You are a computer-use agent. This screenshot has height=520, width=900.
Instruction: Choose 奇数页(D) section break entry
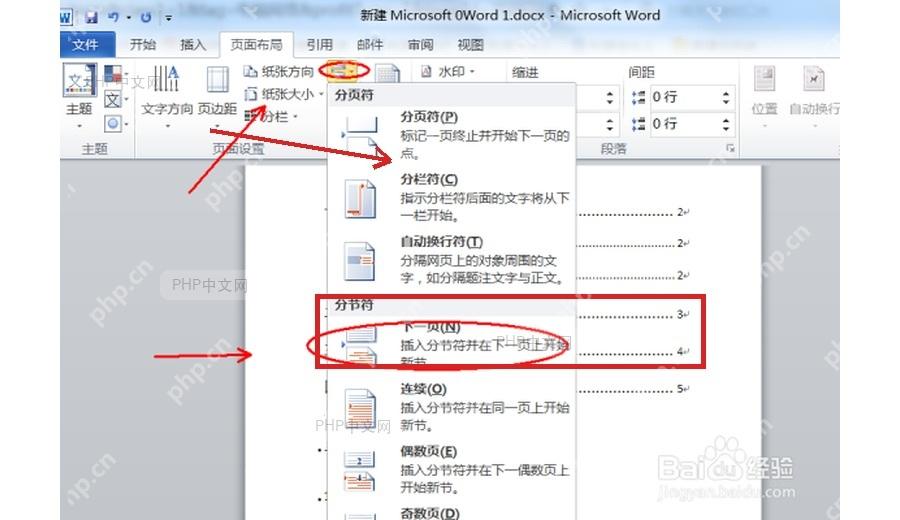[x=452, y=513]
